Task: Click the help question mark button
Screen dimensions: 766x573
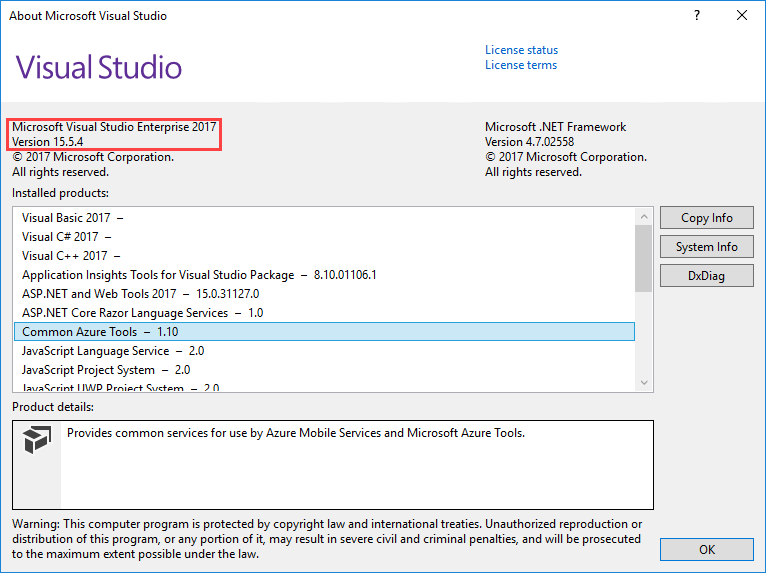Action: pyautogui.click(x=697, y=15)
